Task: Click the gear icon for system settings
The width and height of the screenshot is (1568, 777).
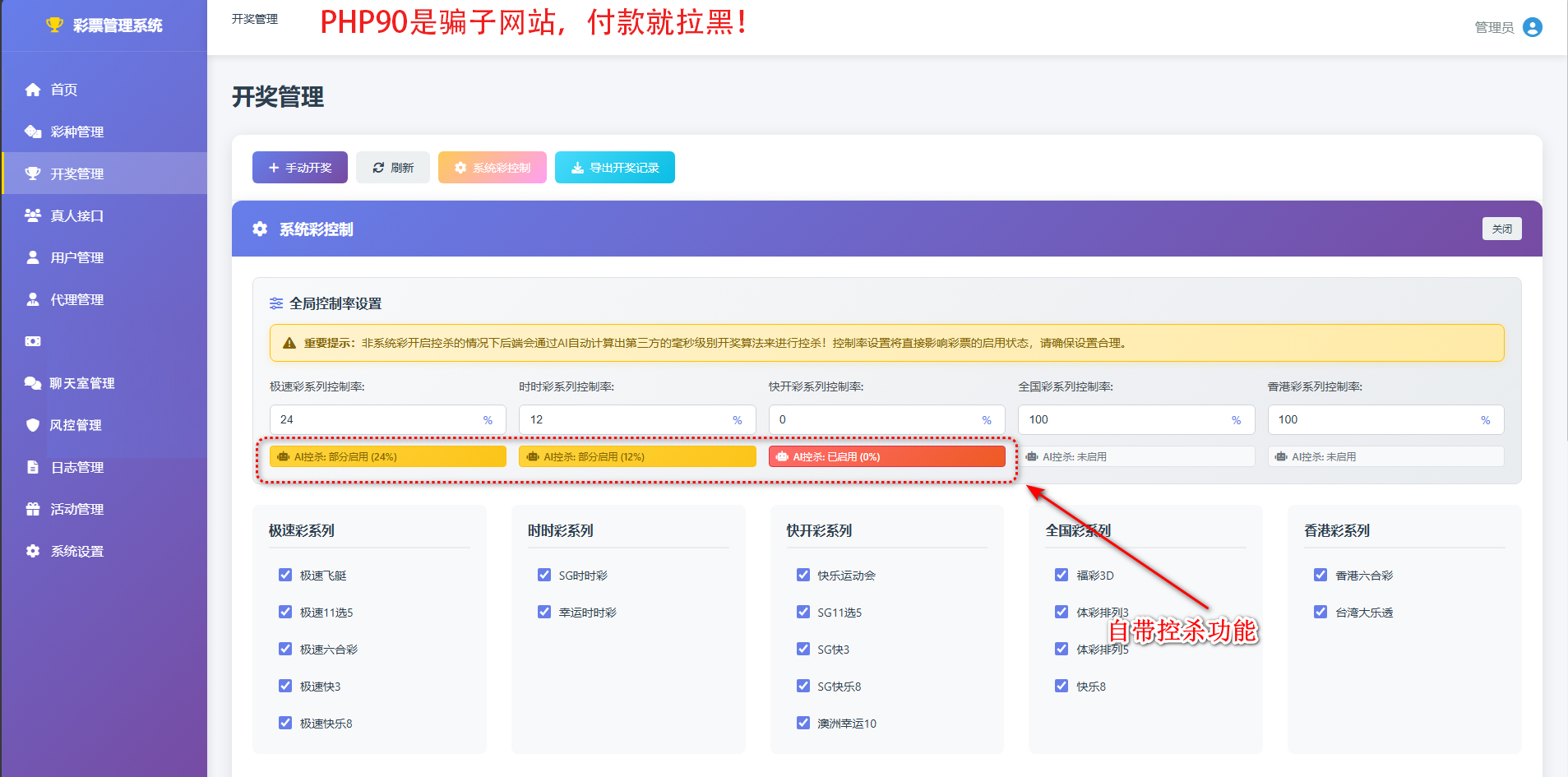Action: click(33, 551)
